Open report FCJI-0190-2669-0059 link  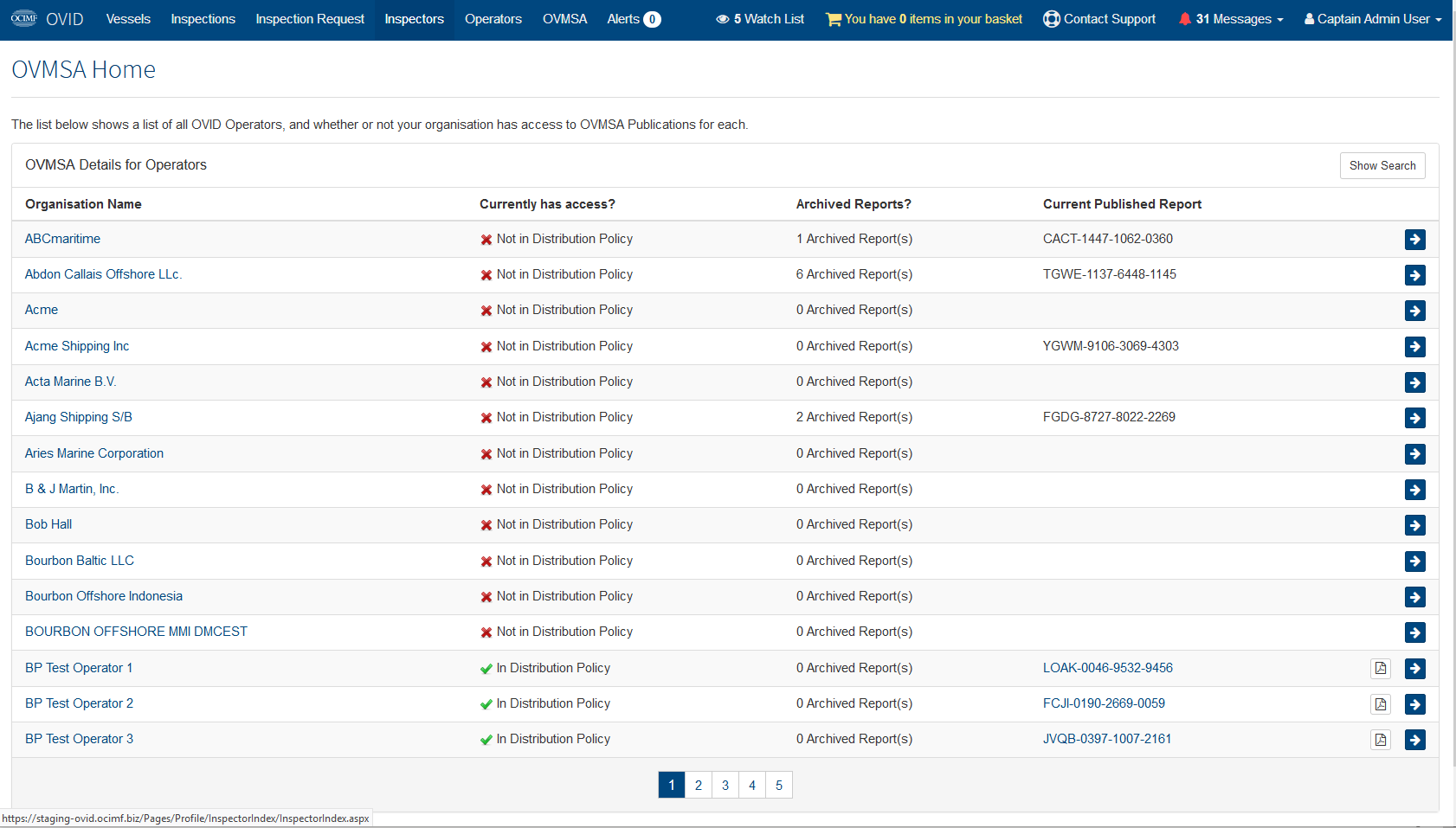[x=1104, y=703]
